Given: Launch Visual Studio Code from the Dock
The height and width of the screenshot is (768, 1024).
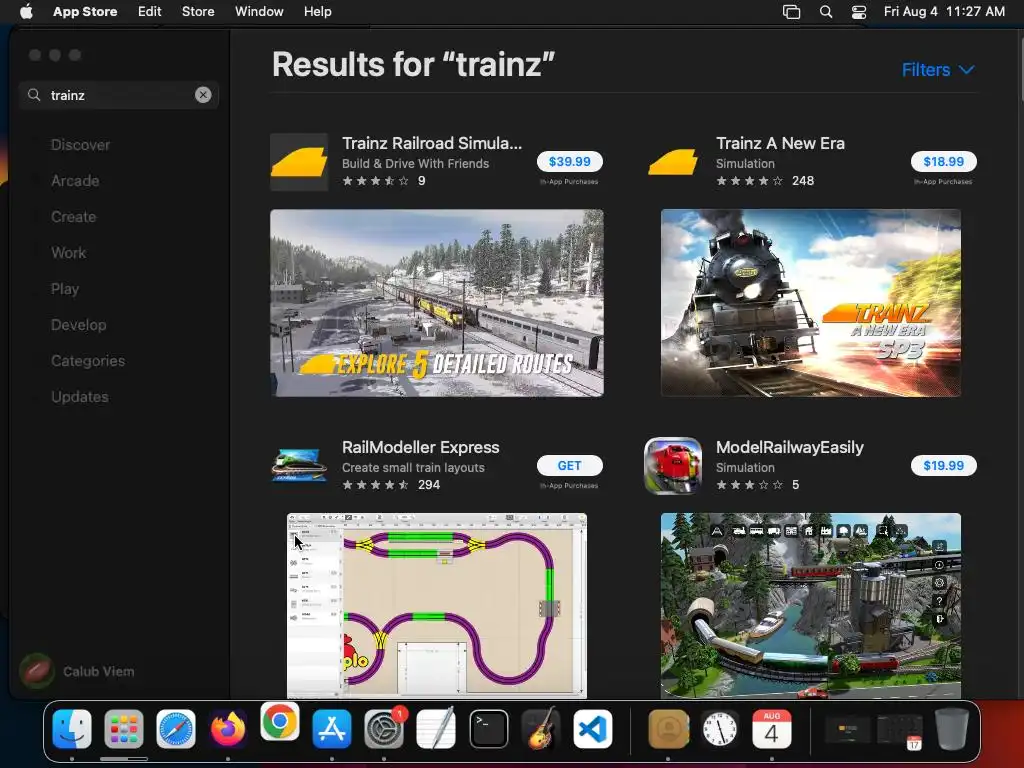Looking at the screenshot, I should click(593, 729).
